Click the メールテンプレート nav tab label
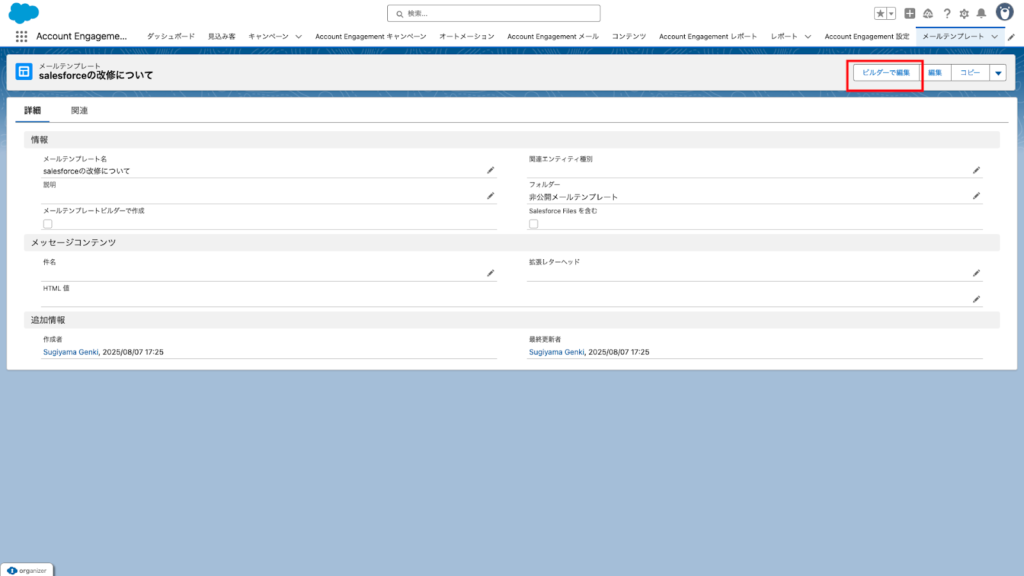The image size is (1024, 576). coord(953,37)
